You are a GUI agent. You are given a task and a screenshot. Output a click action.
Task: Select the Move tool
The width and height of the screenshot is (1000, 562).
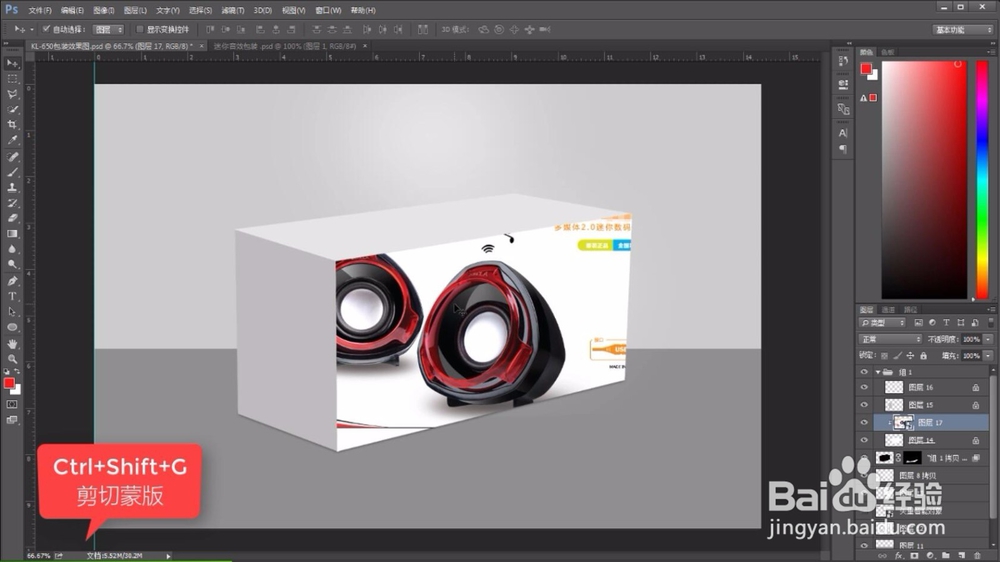12,63
